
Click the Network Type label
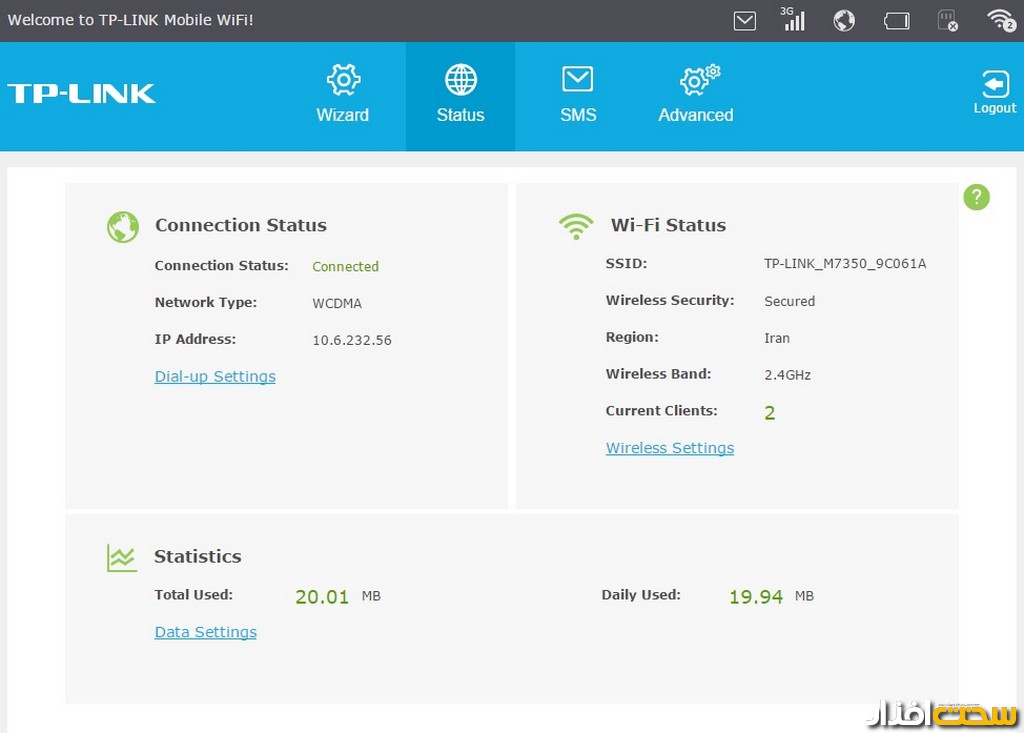[206, 302]
